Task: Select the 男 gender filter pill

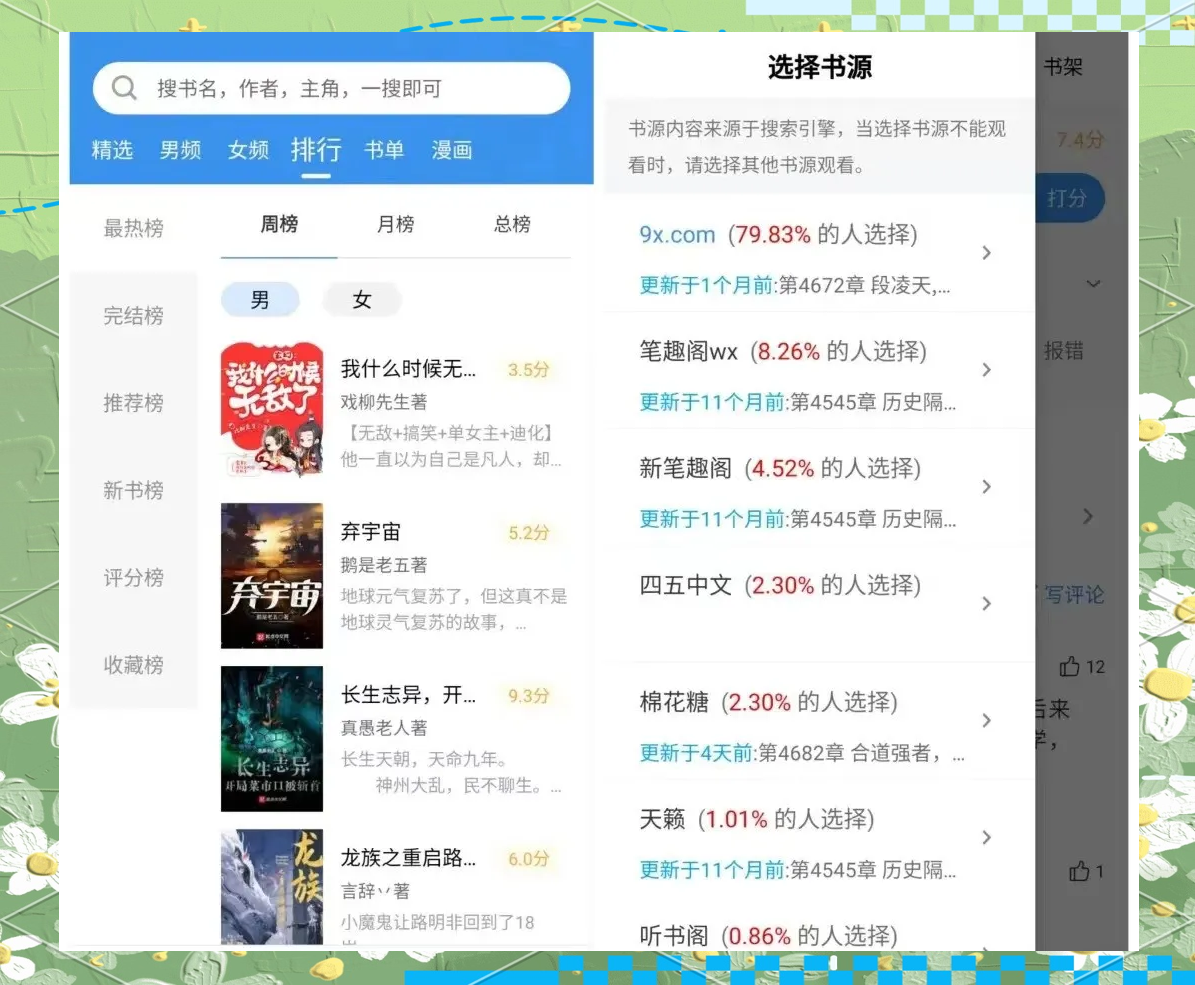Action: click(x=260, y=299)
